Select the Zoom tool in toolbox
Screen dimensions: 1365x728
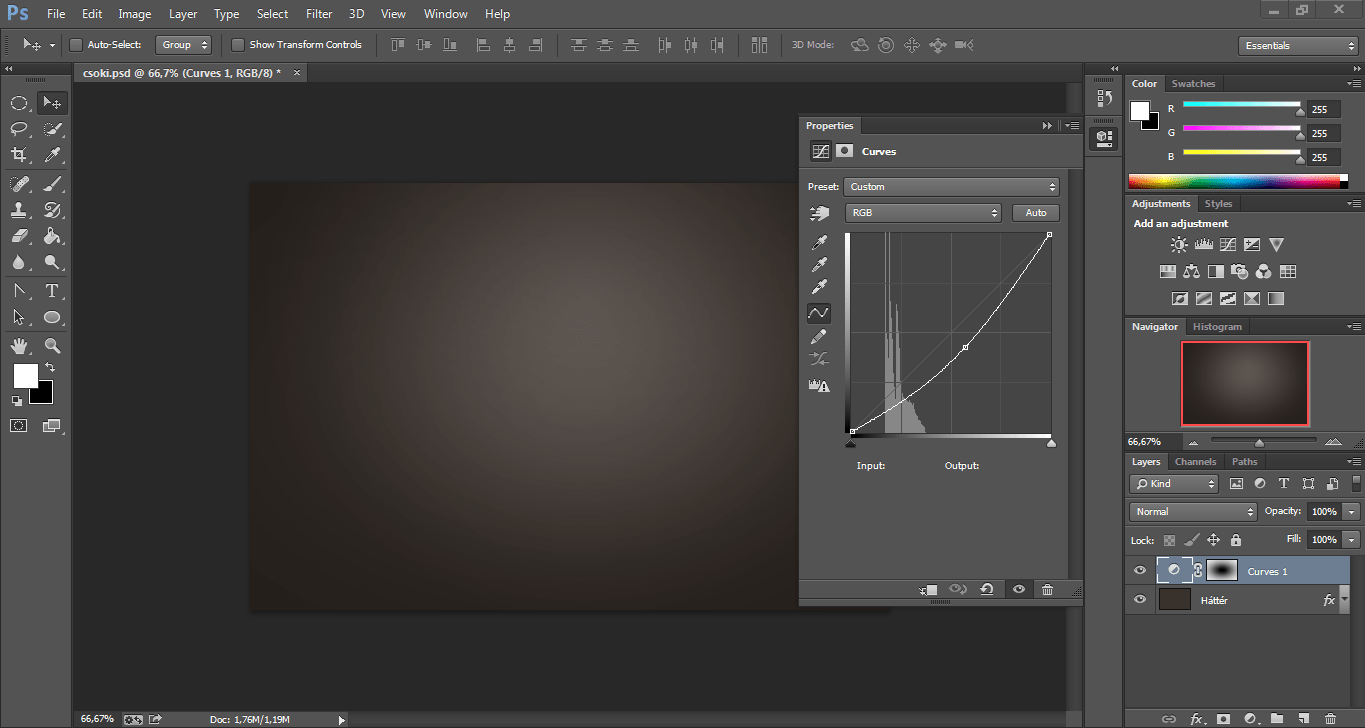pos(52,346)
